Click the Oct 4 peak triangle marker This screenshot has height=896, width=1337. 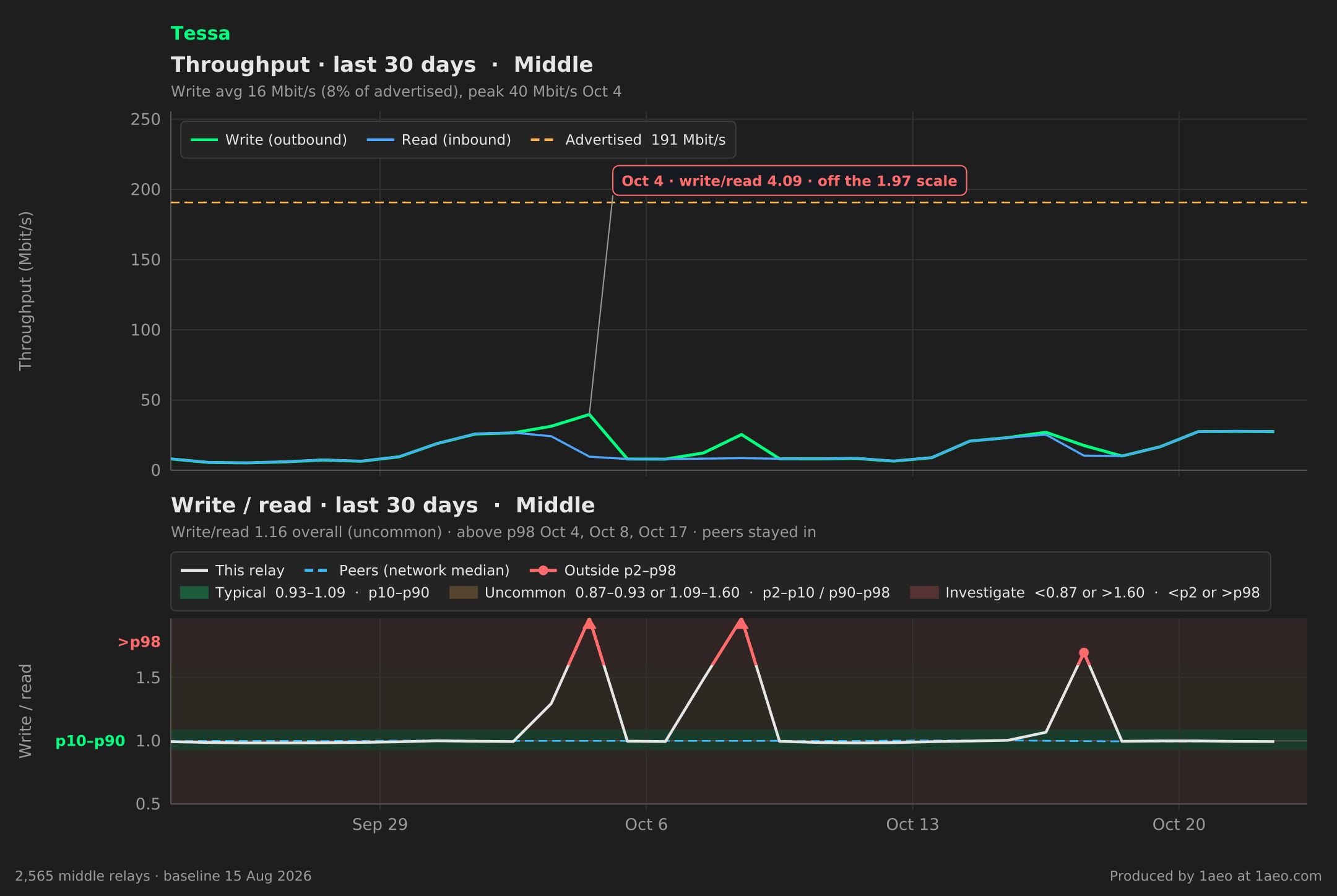(x=589, y=623)
